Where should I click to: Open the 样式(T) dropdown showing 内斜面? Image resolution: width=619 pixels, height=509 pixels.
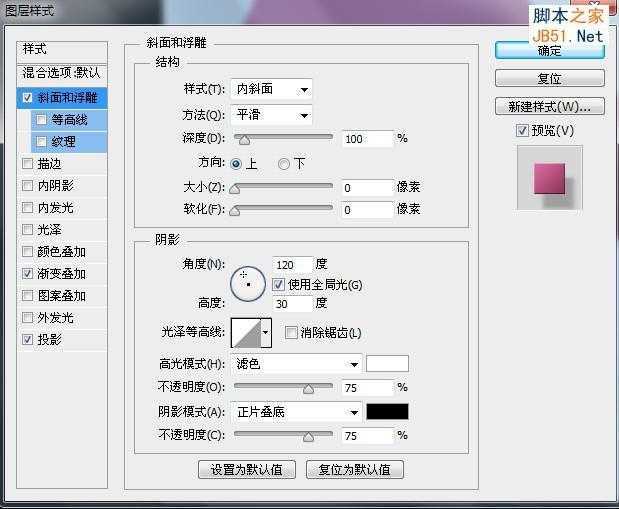tap(271, 89)
